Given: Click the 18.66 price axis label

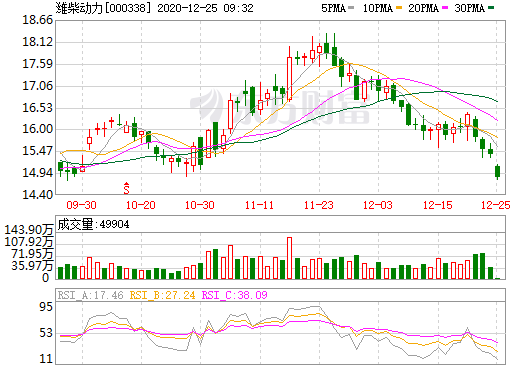Looking at the screenshot, I should (x=37, y=20).
